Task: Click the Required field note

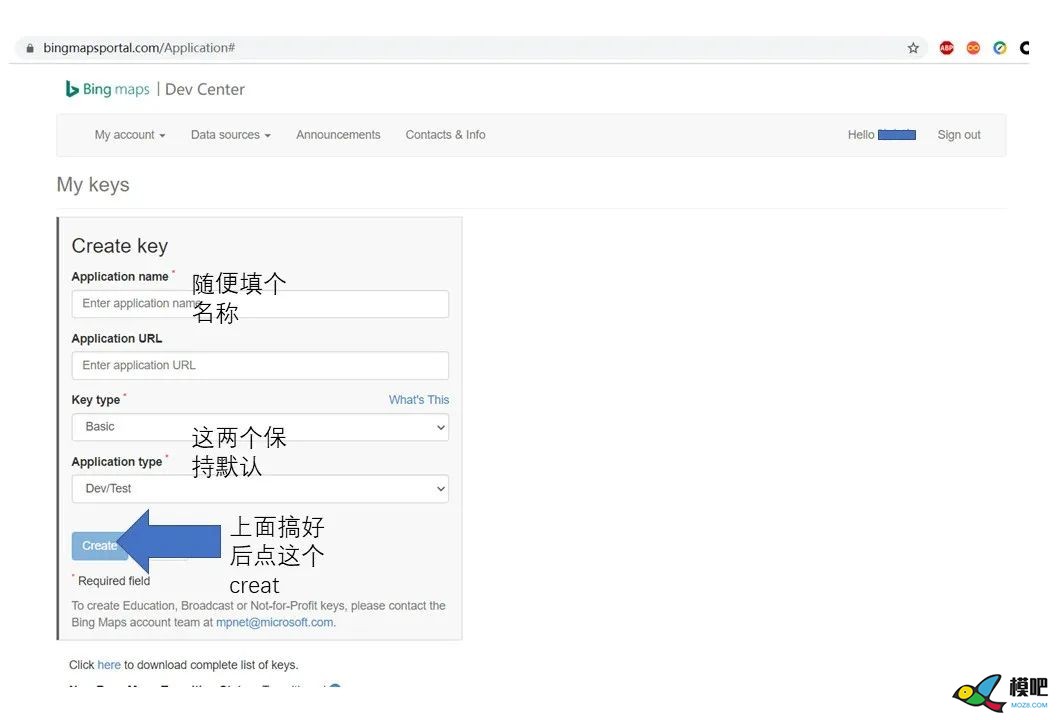Action: [x=111, y=580]
